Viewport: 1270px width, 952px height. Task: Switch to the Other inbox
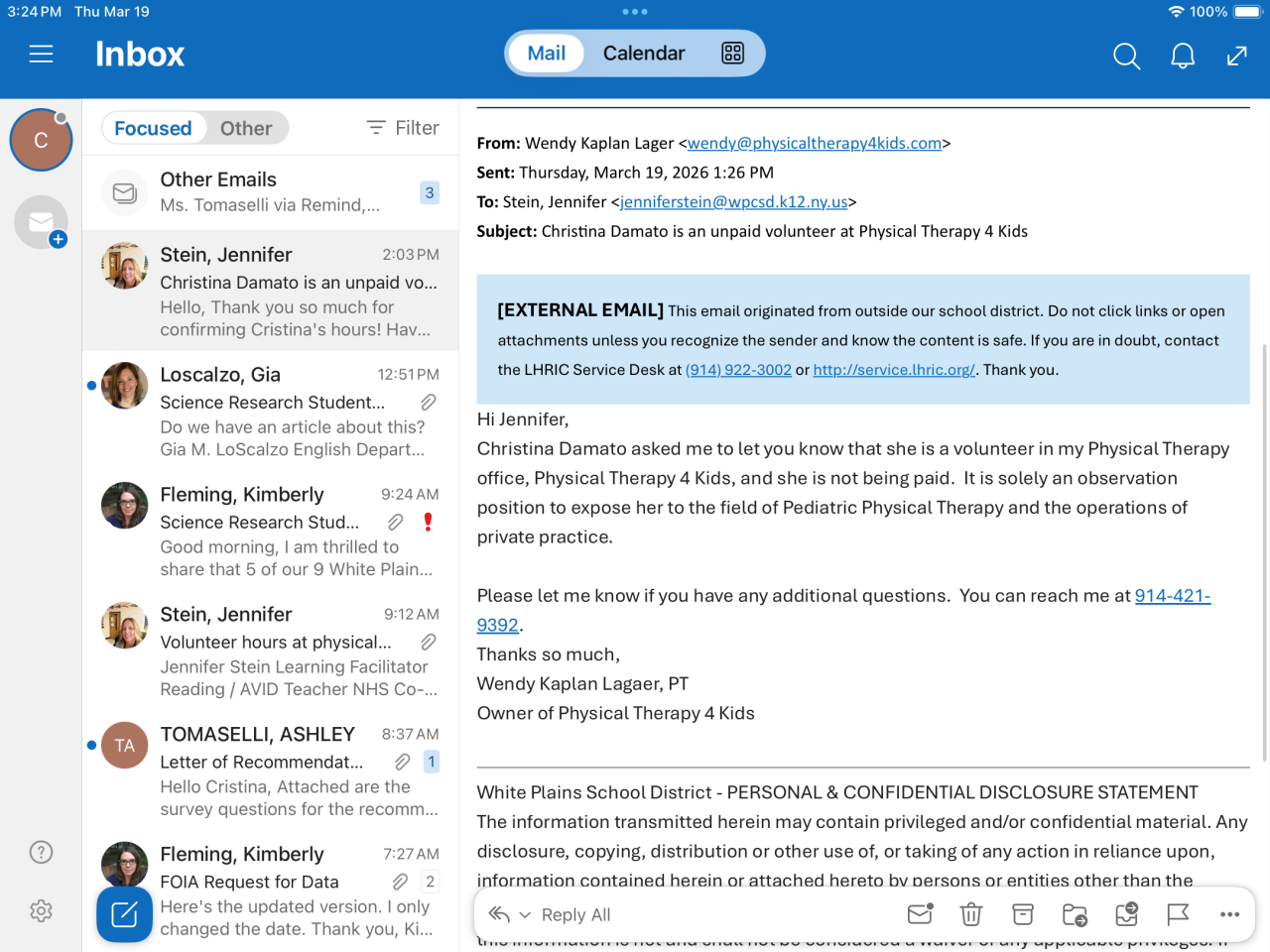click(x=246, y=128)
